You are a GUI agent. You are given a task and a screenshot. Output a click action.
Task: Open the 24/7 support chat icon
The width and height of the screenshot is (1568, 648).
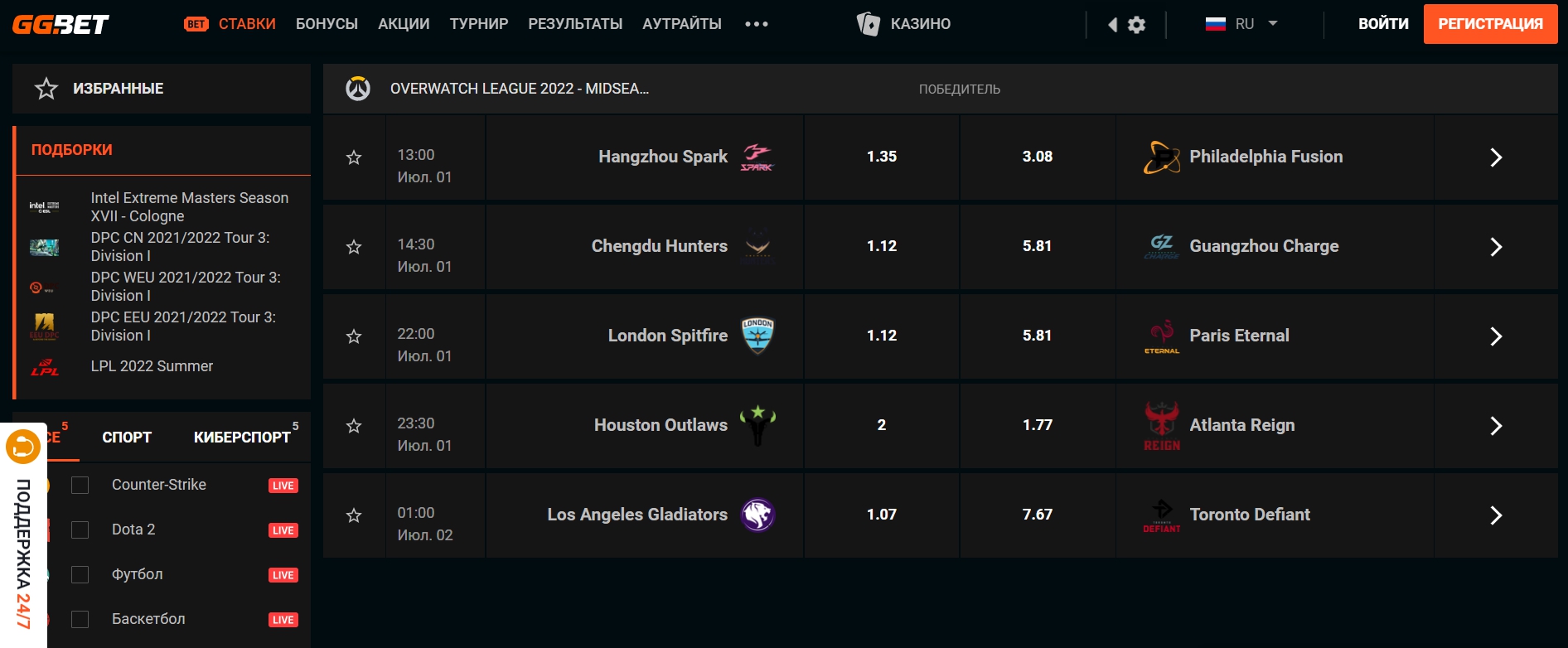click(22, 447)
